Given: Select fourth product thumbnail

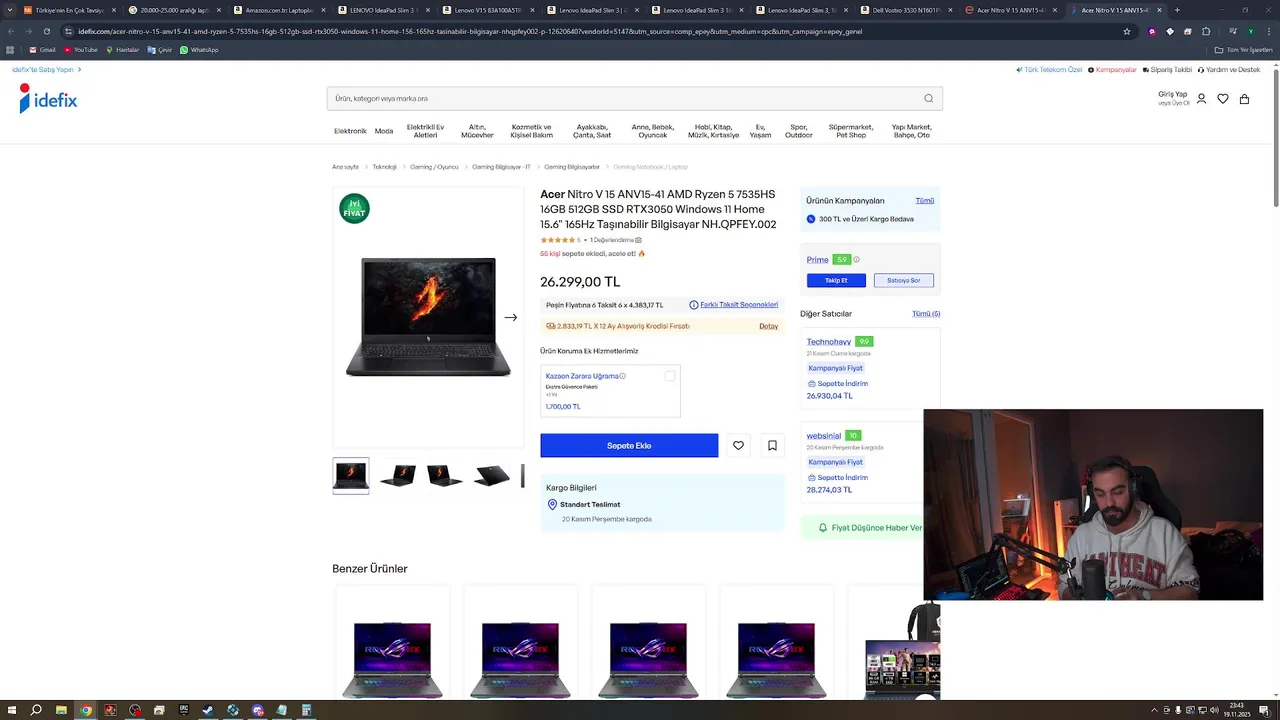Looking at the screenshot, I should [492, 476].
